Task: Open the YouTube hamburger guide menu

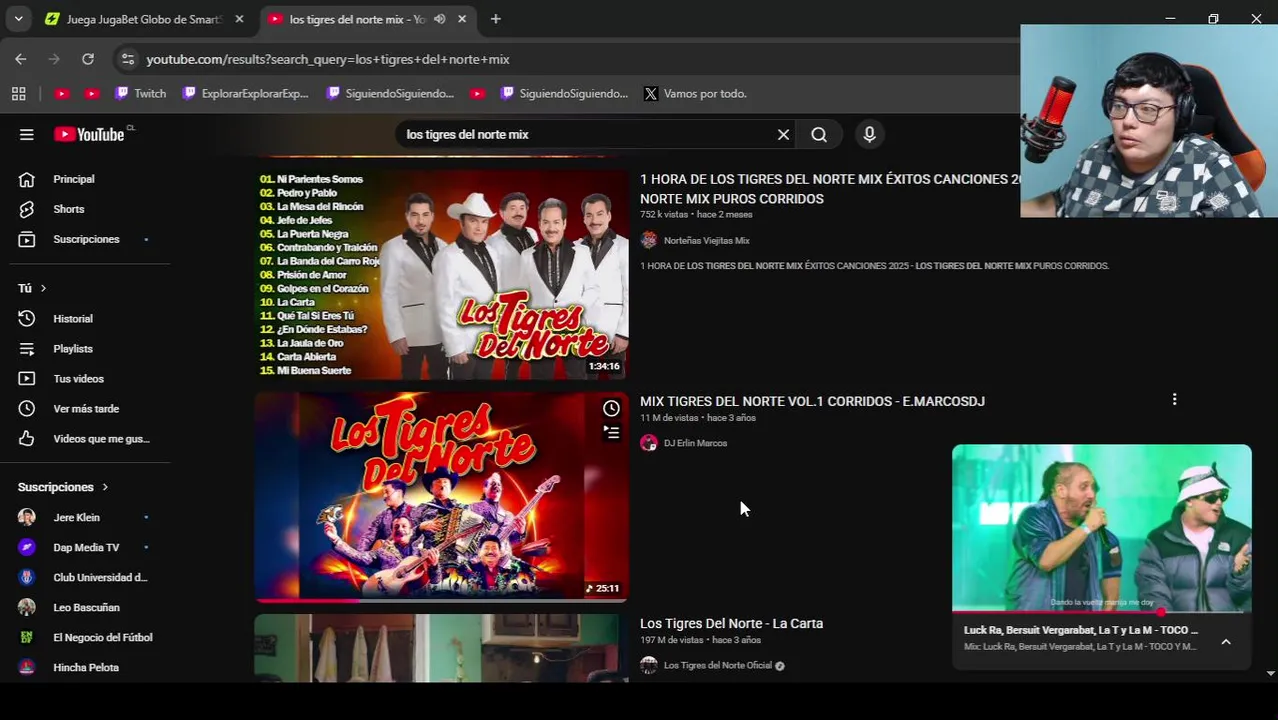Action: point(27,134)
